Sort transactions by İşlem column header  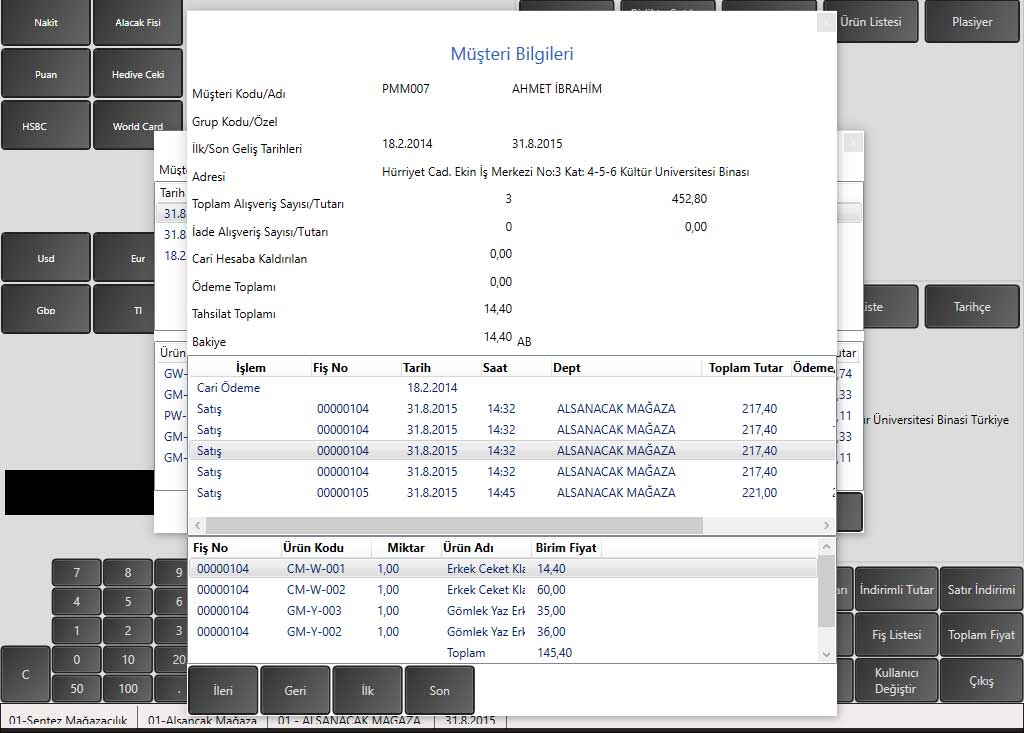pos(250,368)
